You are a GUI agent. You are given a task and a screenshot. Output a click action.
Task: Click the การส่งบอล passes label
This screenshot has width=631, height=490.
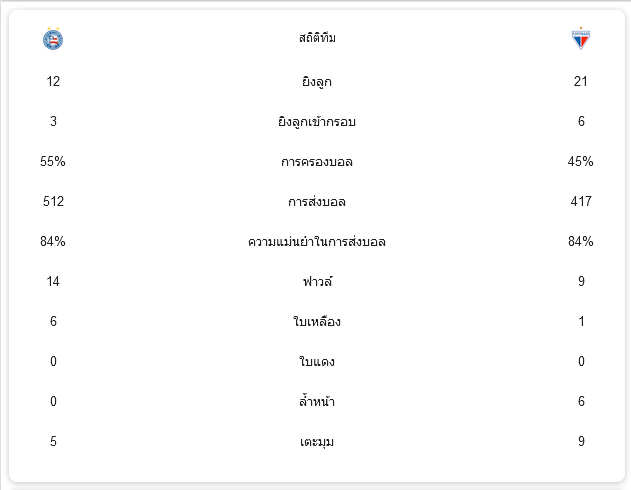[317, 202]
